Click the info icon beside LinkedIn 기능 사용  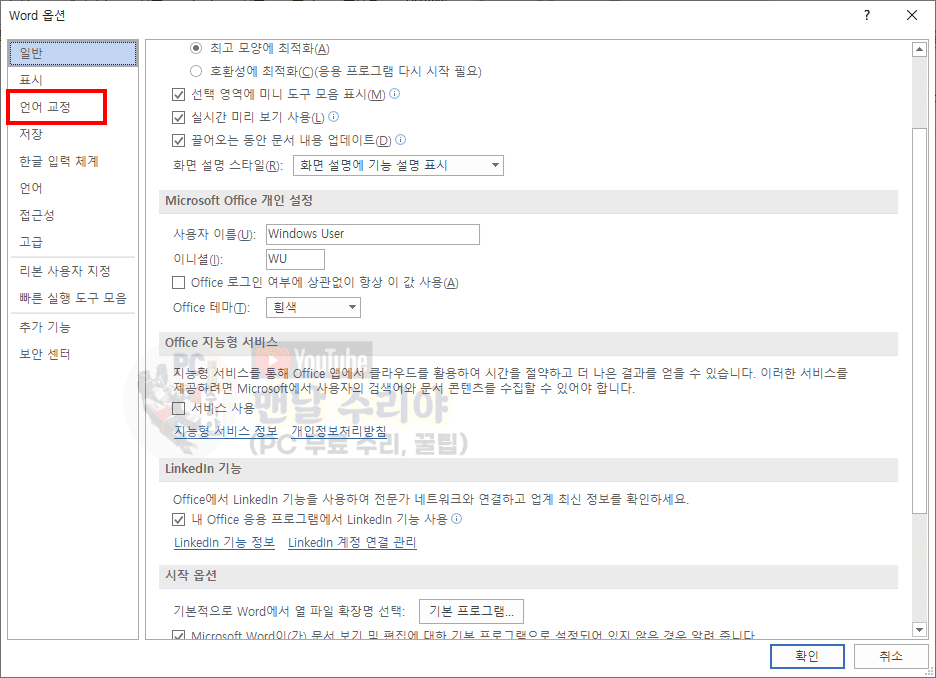(457, 519)
